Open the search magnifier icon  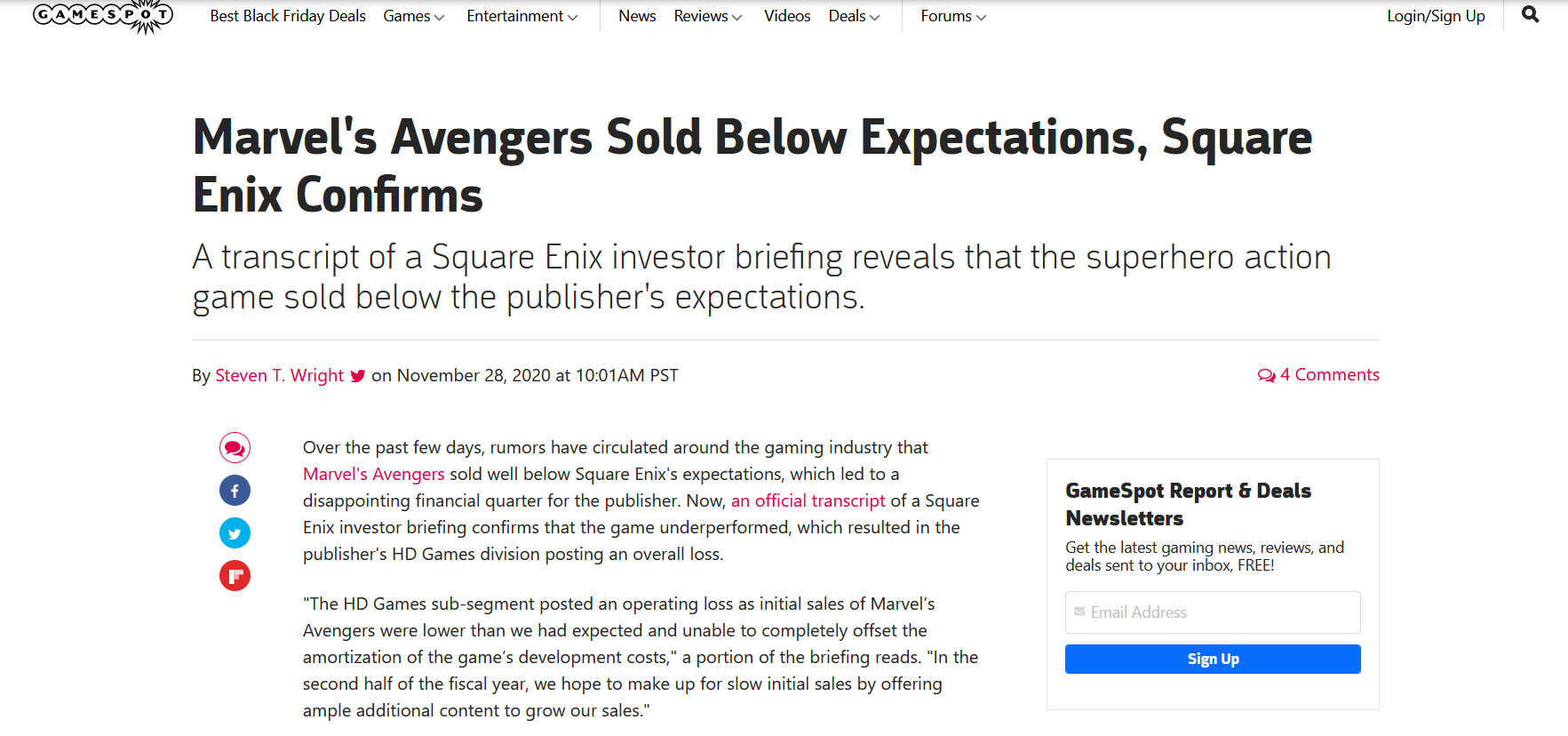[1530, 15]
